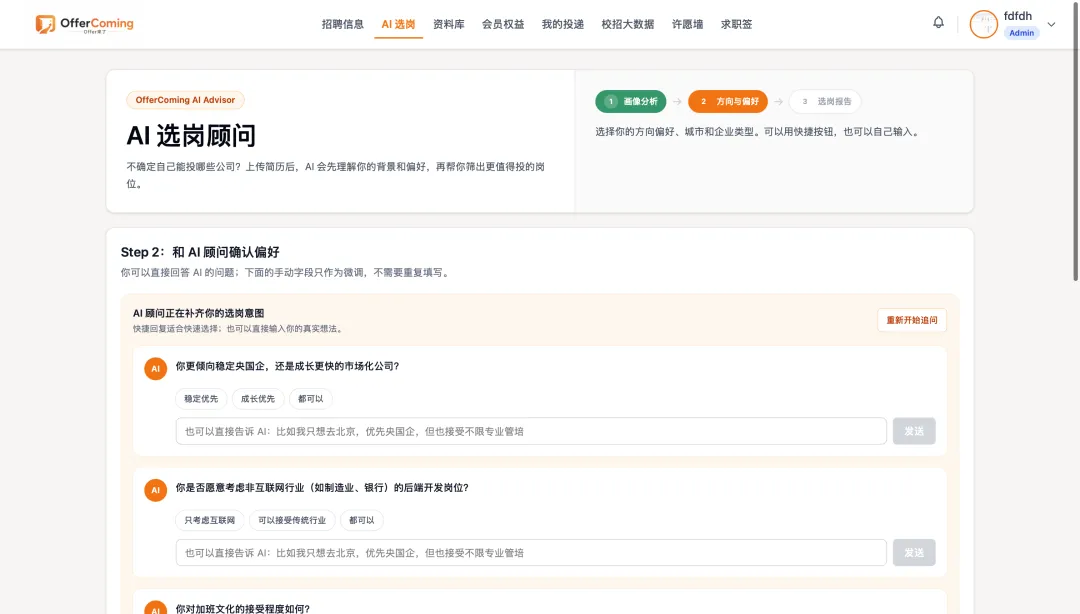The height and width of the screenshot is (614, 1080).
Task: Click the AI avatar beside 央国企 question
Action: tap(156, 369)
